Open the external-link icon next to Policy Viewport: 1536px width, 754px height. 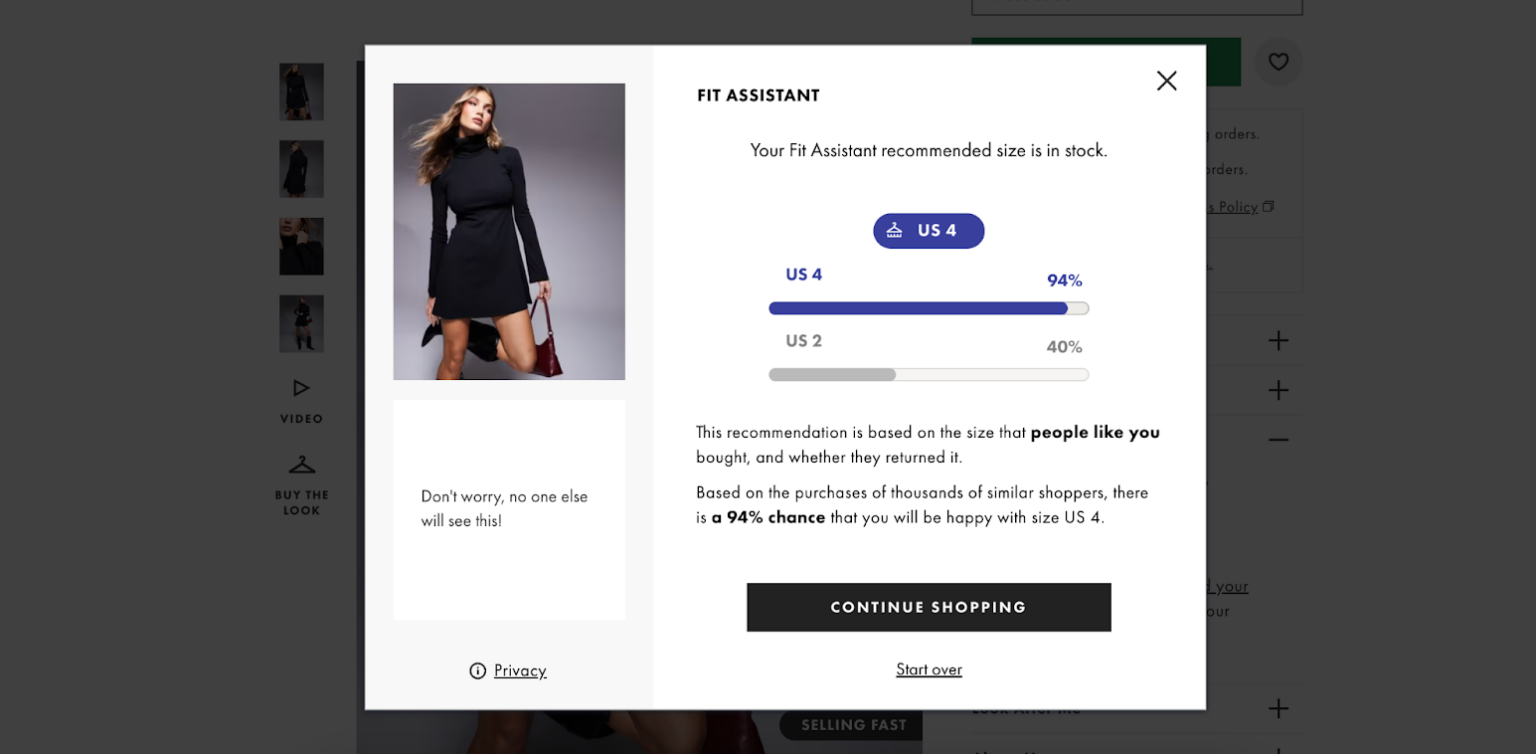[1268, 206]
